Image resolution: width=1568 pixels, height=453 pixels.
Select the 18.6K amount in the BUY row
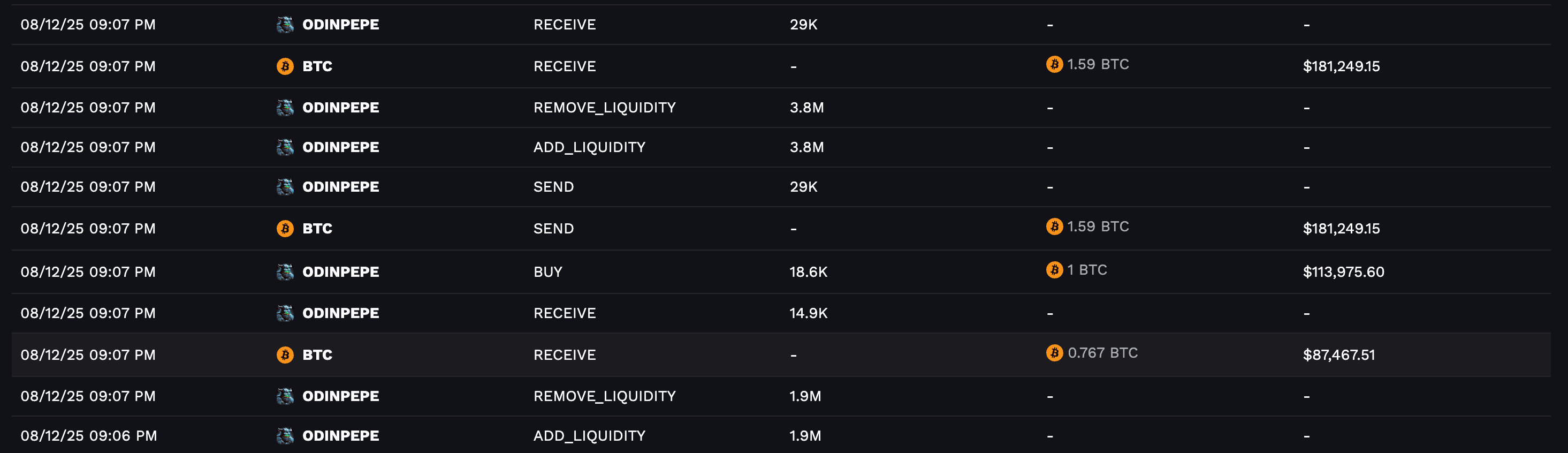(x=808, y=271)
